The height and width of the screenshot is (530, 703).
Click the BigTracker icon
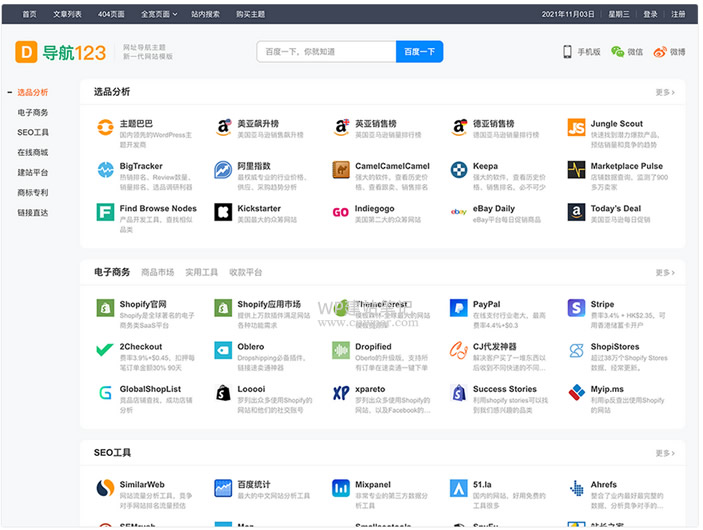tap(105, 169)
